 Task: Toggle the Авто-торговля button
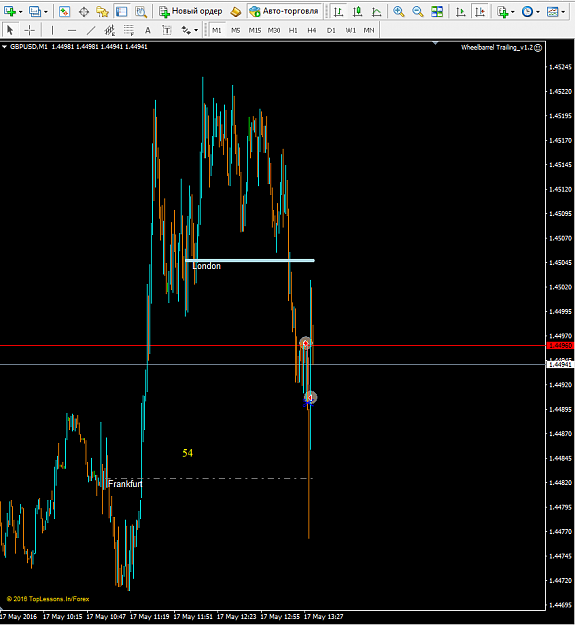coord(284,12)
